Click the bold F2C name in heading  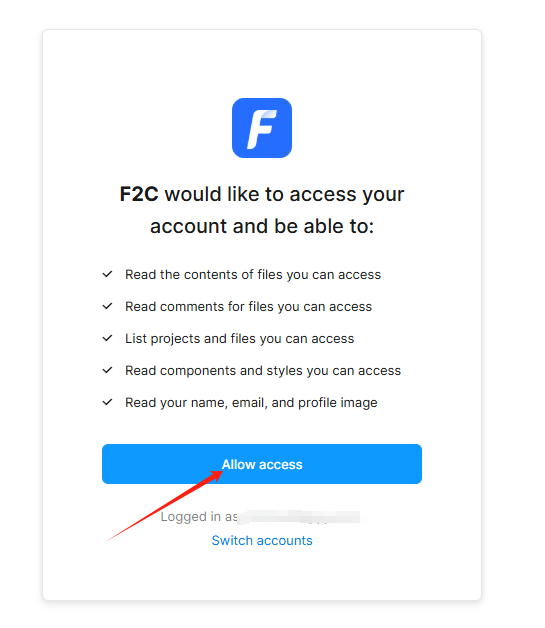point(139,194)
